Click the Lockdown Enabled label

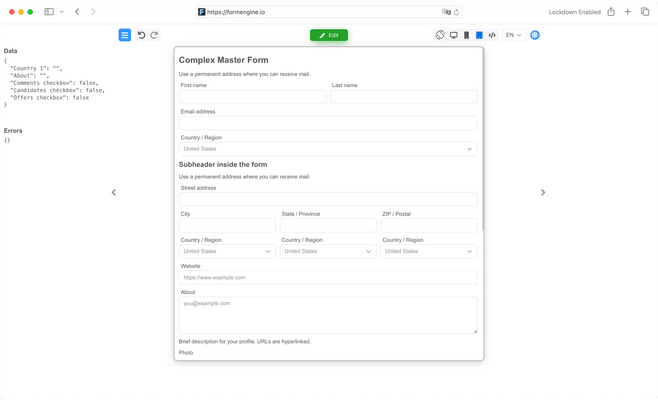pos(574,12)
